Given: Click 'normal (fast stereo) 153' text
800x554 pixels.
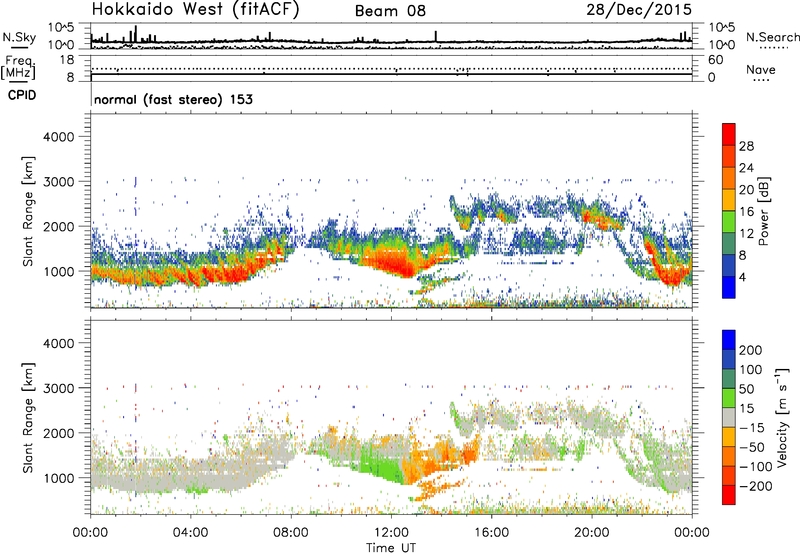Looking at the screenshot, I should pos(173,99).
